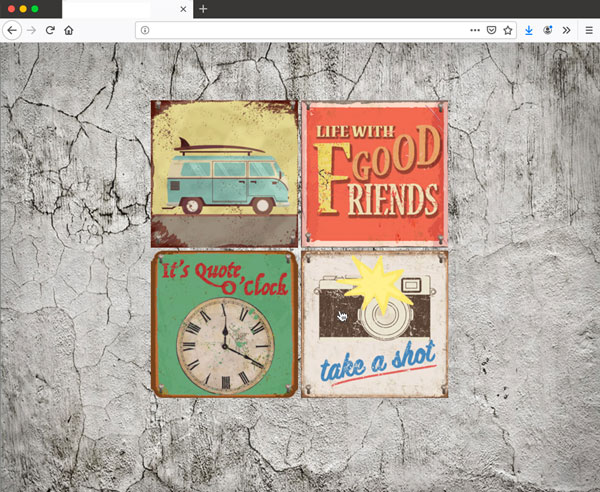Reload the current page

point(50,30)
